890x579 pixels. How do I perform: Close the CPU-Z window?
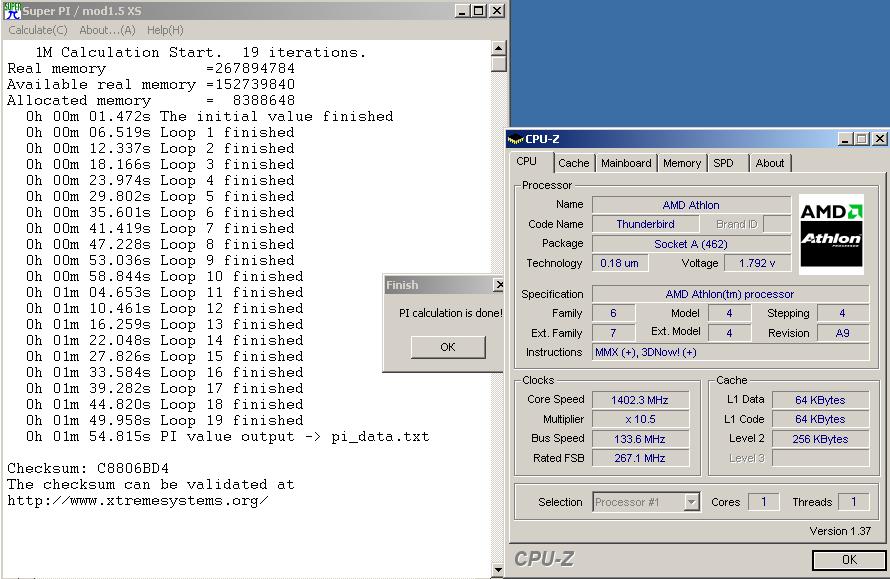click(x=879, y=139)
